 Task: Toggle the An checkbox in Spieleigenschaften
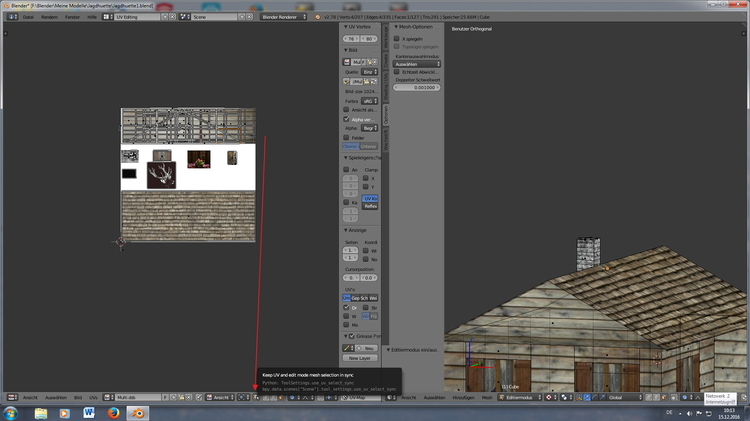coord(346,169)
